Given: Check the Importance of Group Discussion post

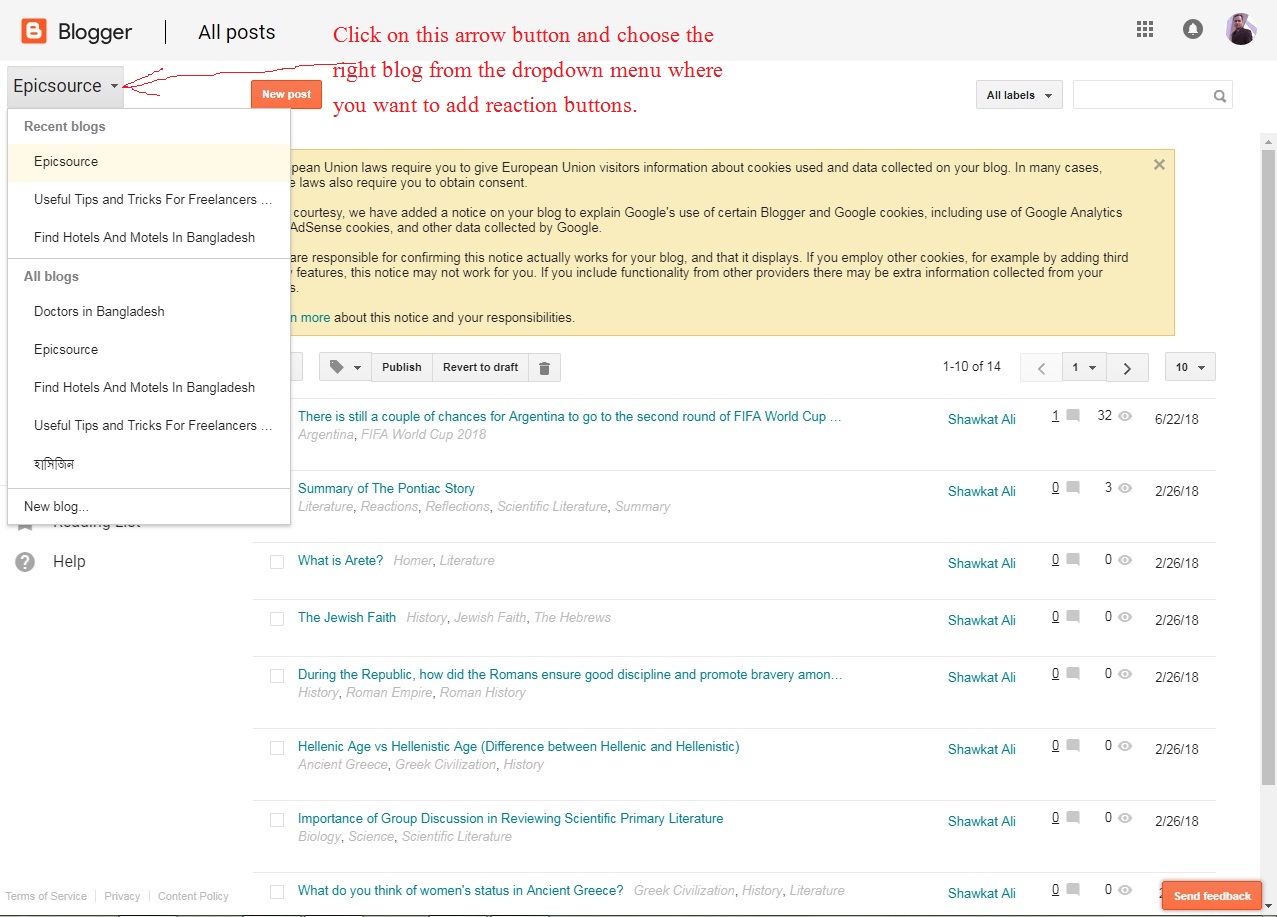Looking at the screenshot, I should pyautogui.click(x=277, y=820).
